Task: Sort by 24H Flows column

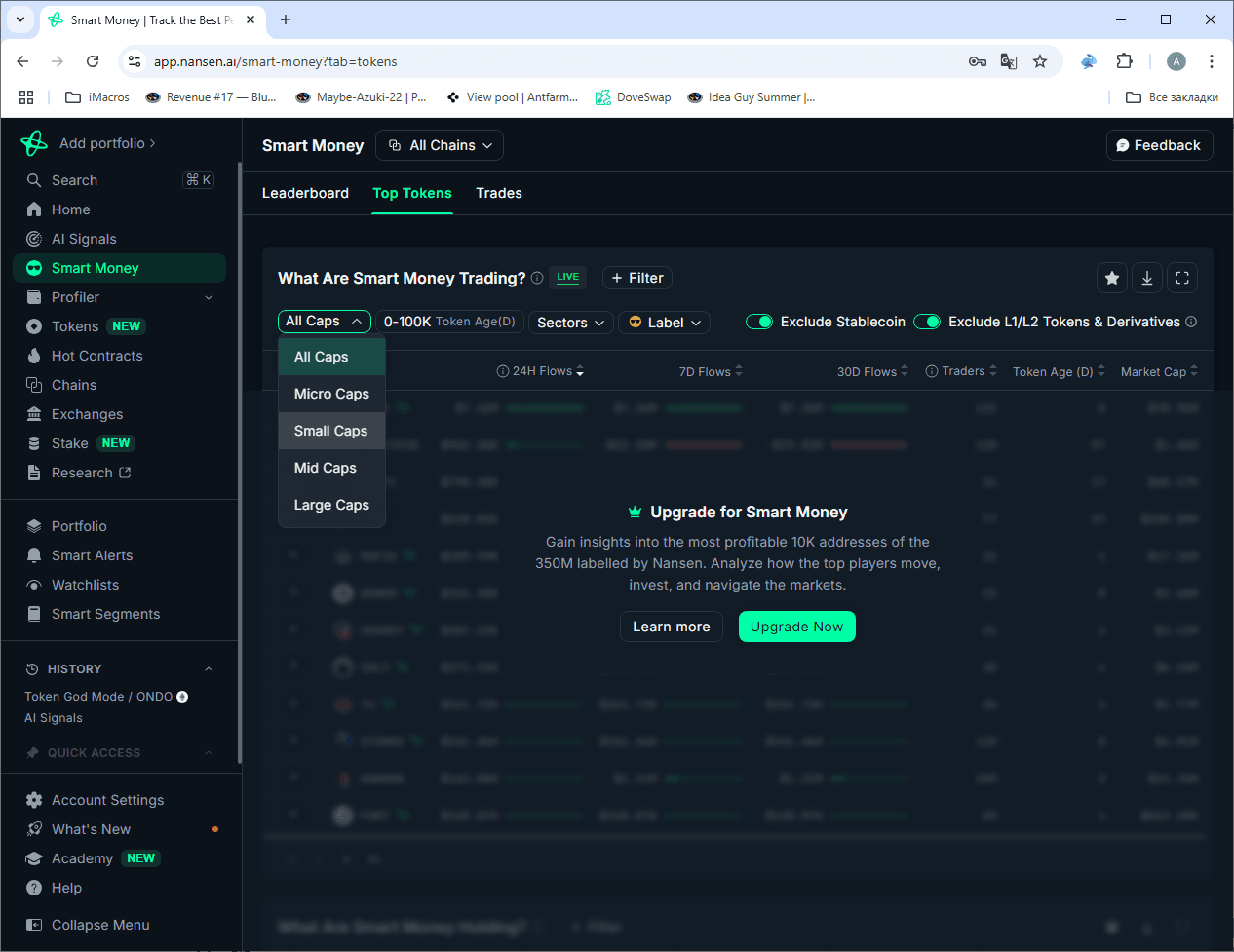Action: coord(541,371)
